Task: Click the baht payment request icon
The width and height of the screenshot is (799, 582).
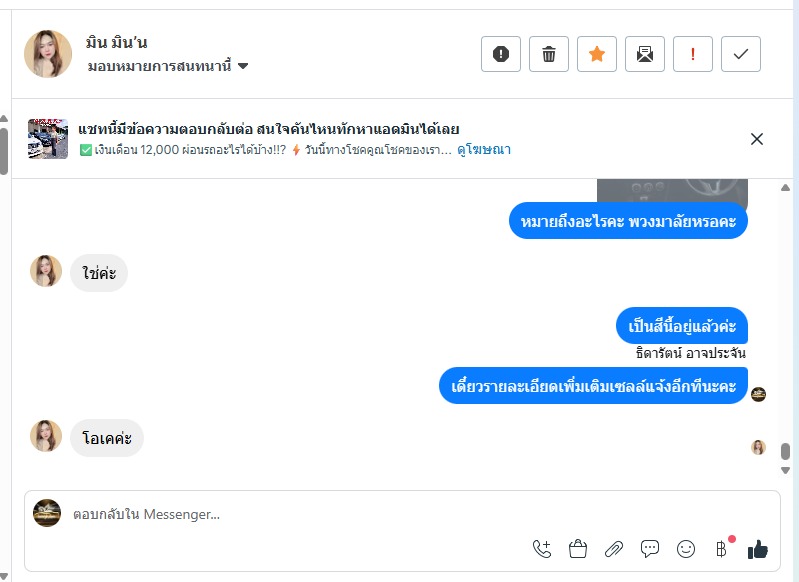Action: [x=721, y=548]
